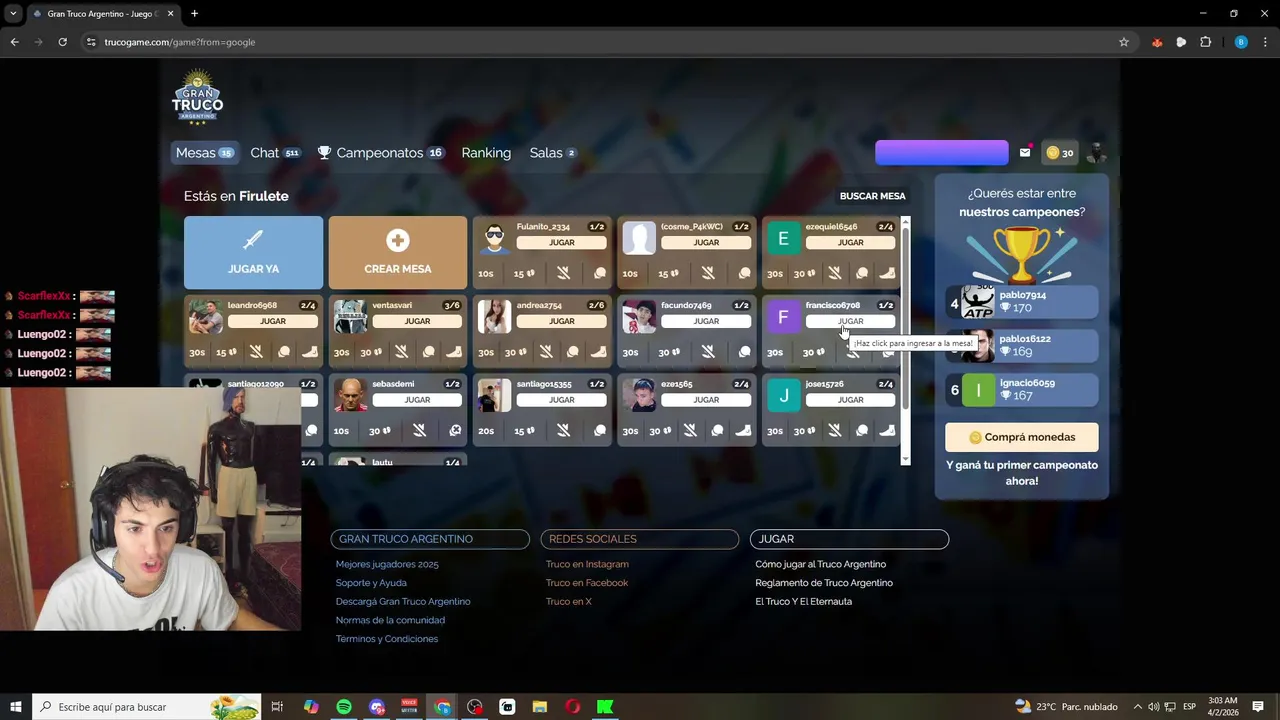Click Fulanito_2334's sunglasses avatar
This screenshot has width=1280, height=720.
click(x=495, y=239)
